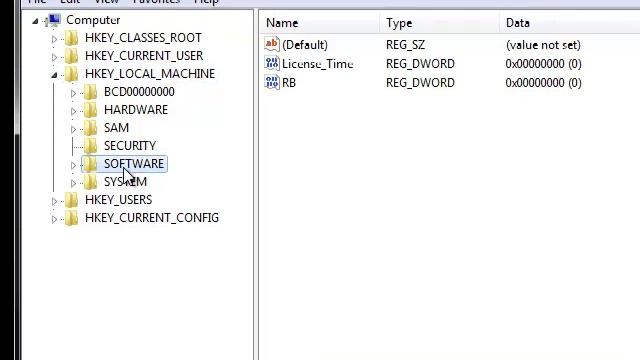Select the Computer tree label
This screenshot has height=360, width=640.
coord(93,20)
